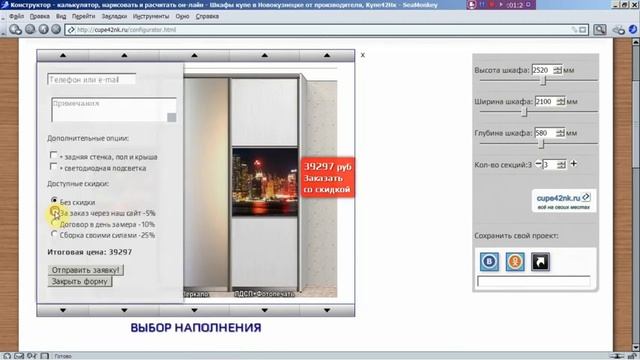Click the black arrow link icon

[x=540, y=262]
